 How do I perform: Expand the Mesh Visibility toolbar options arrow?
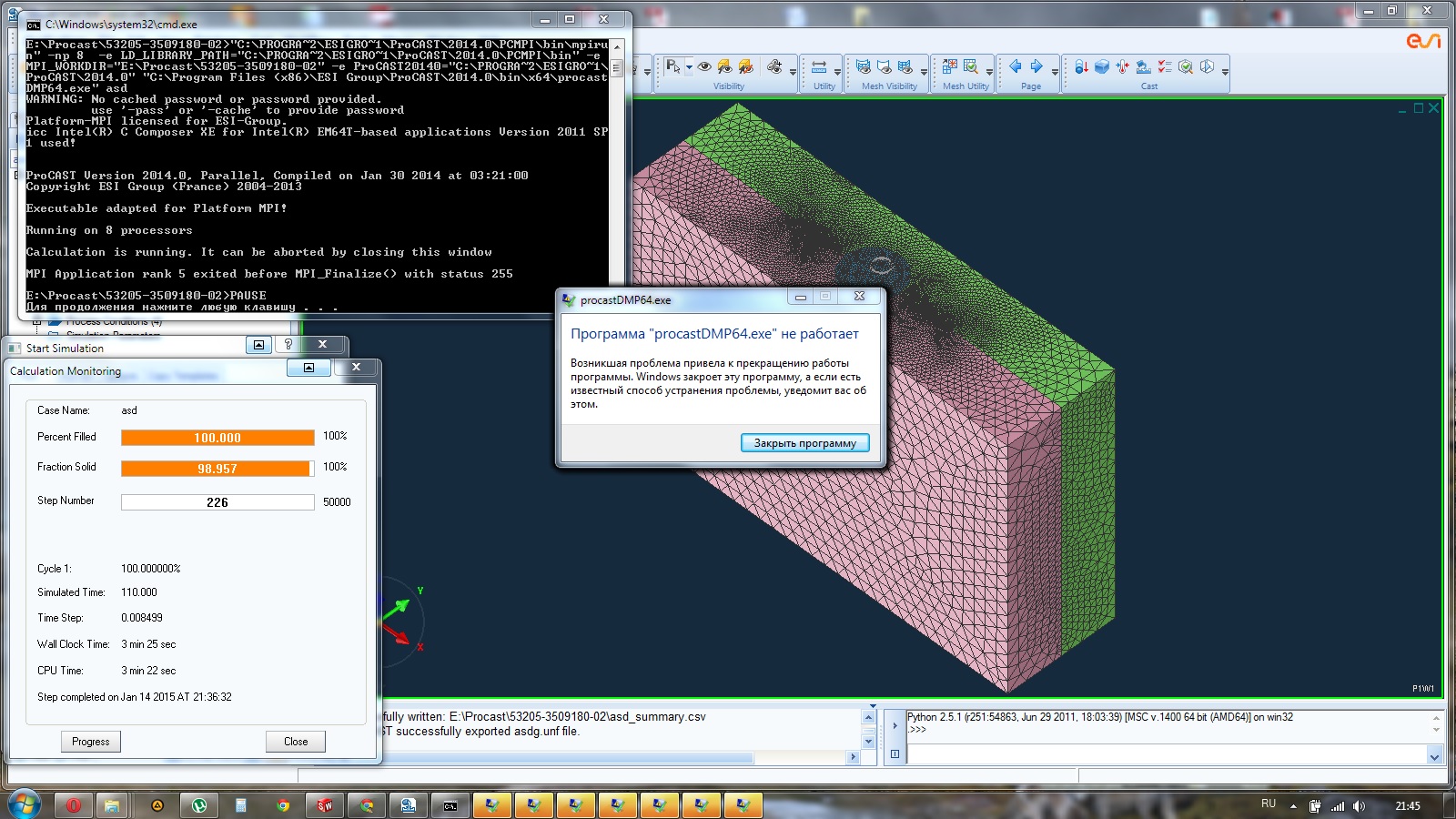pos(924,72)
